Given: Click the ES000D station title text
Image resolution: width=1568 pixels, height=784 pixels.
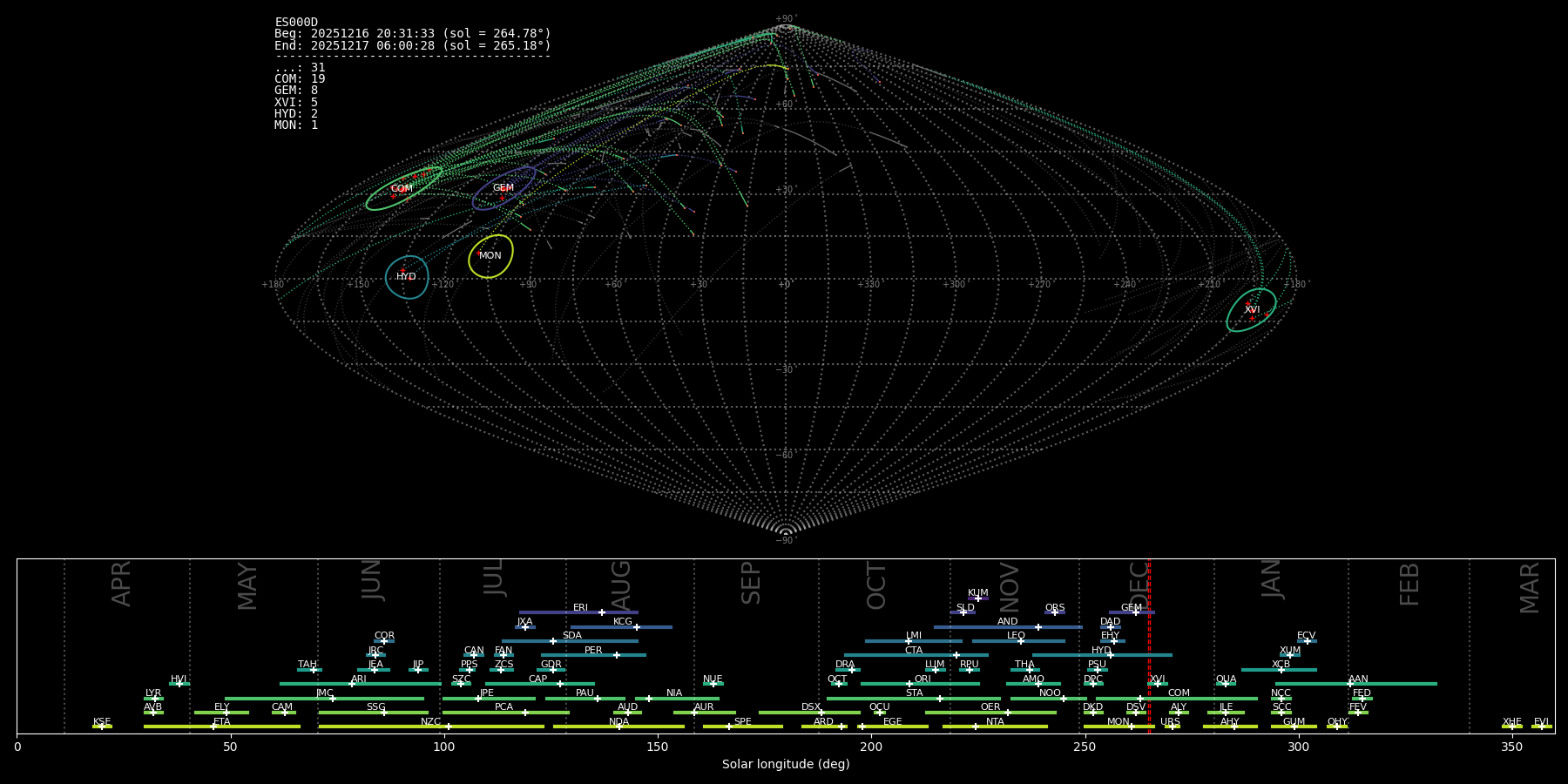Looking at the screenshot, I should point(296,23).
